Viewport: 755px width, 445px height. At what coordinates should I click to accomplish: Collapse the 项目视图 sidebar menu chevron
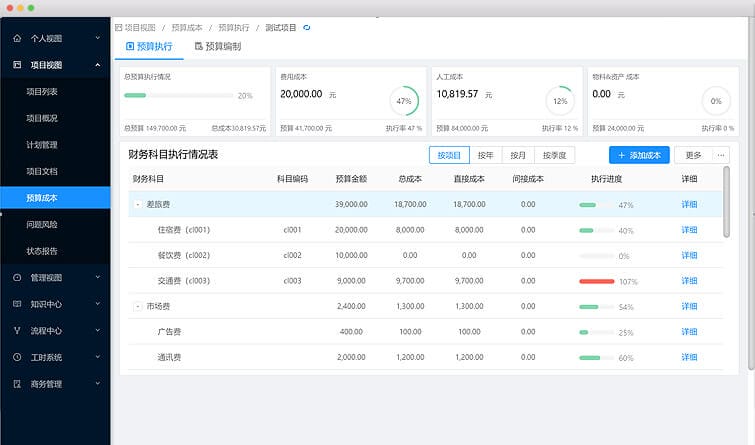98,65
